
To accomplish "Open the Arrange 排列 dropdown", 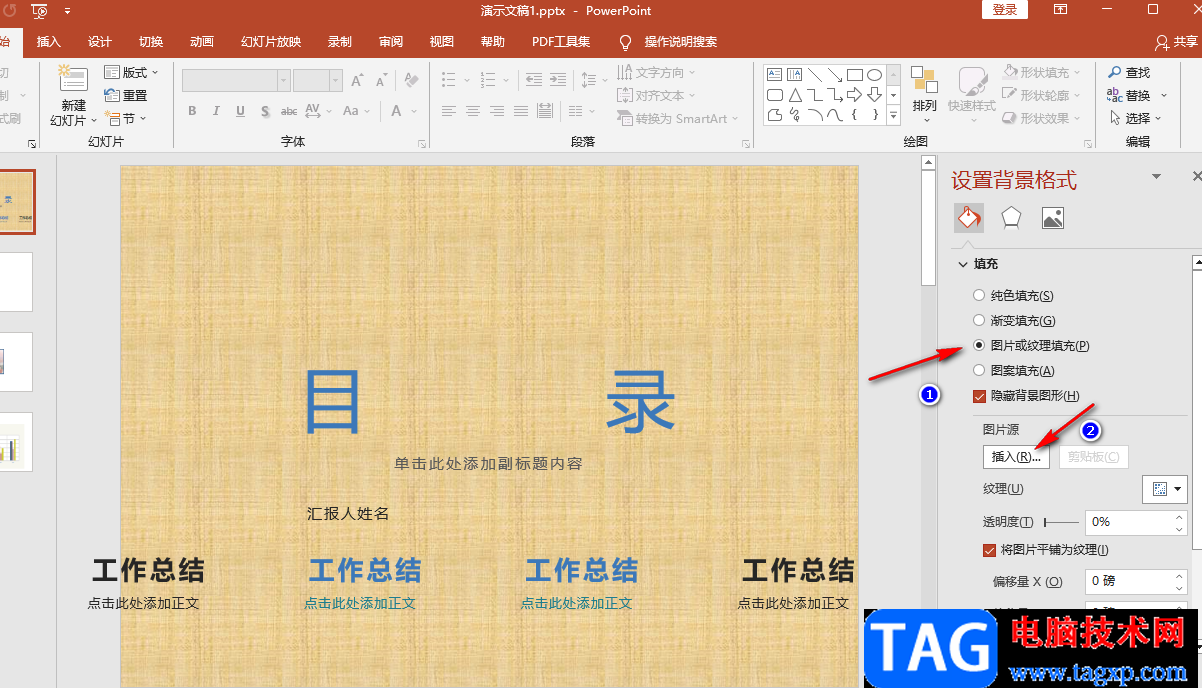I will [x=924, y=95].
